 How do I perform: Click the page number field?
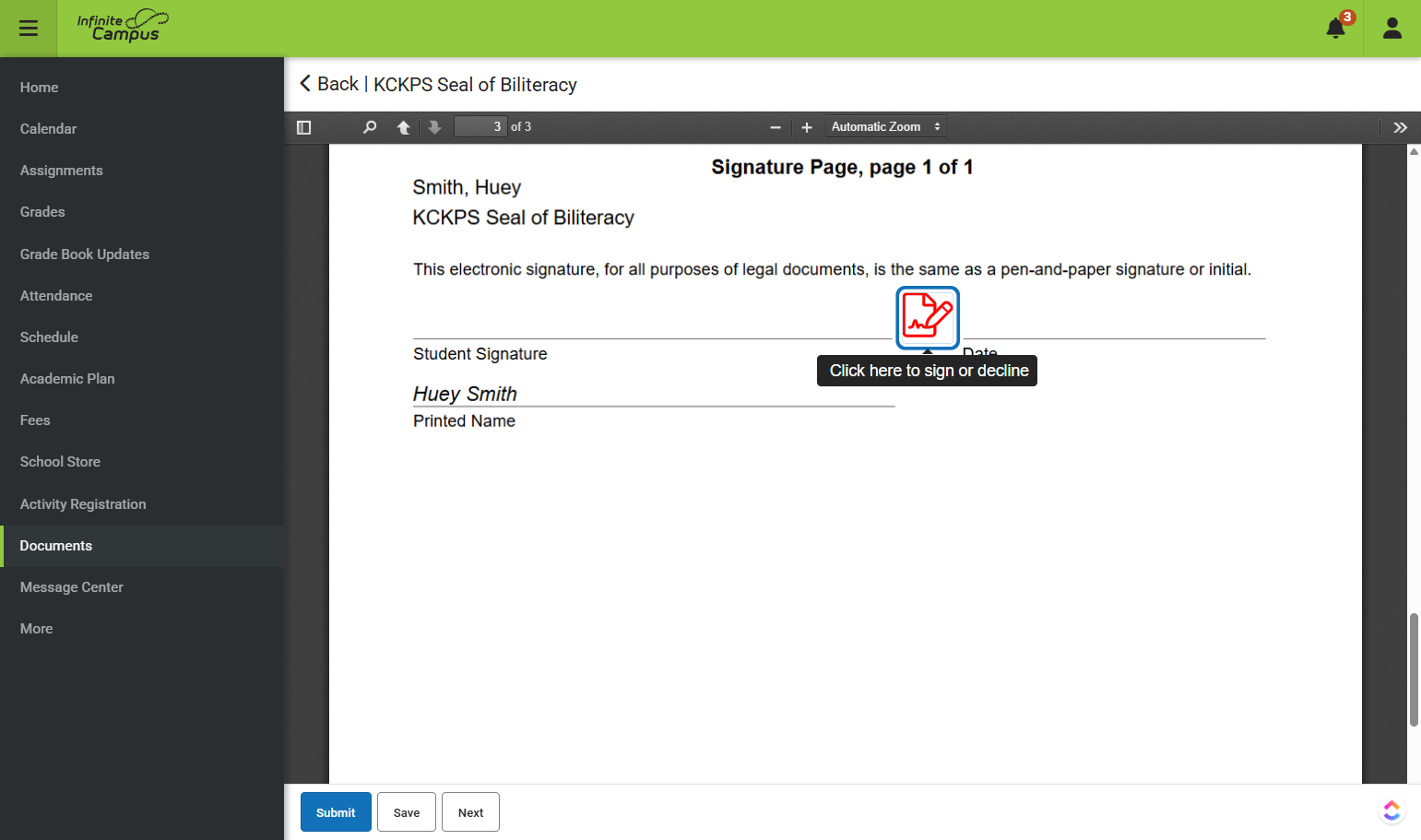(480, 127)
